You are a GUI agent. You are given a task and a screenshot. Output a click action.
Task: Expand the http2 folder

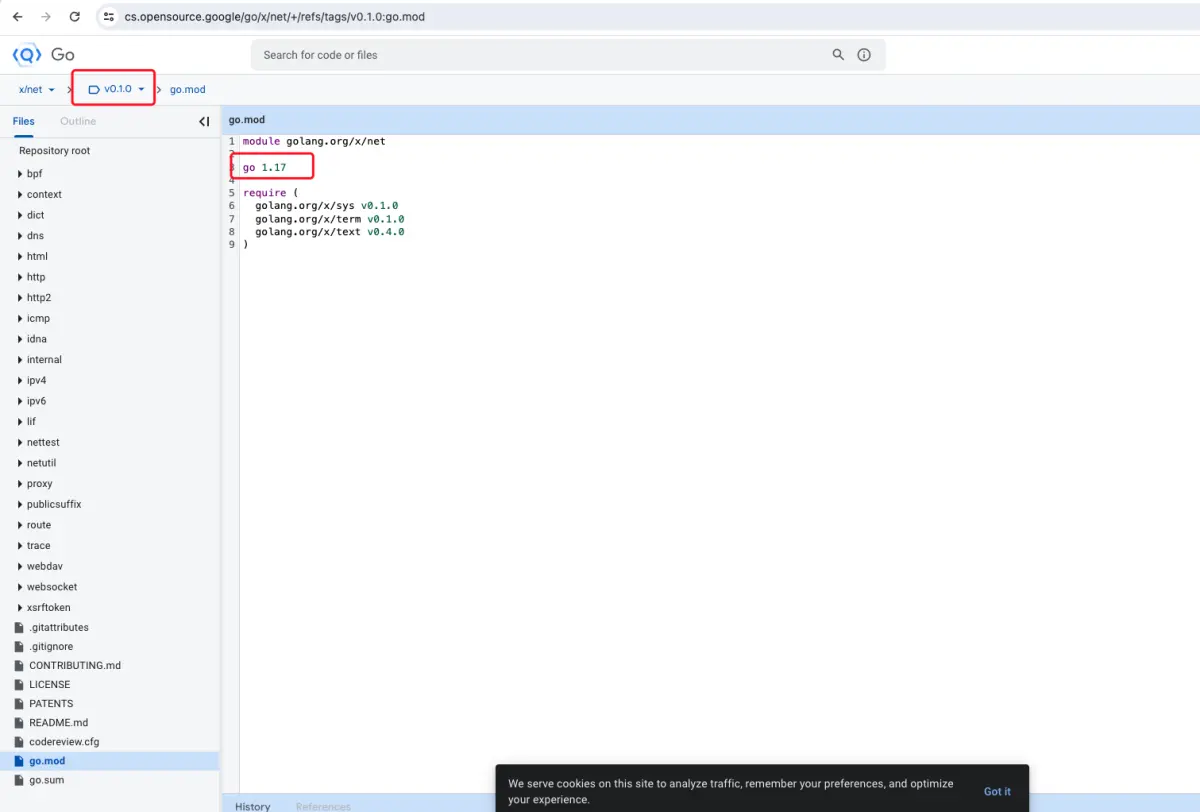(x=20, y=298)
